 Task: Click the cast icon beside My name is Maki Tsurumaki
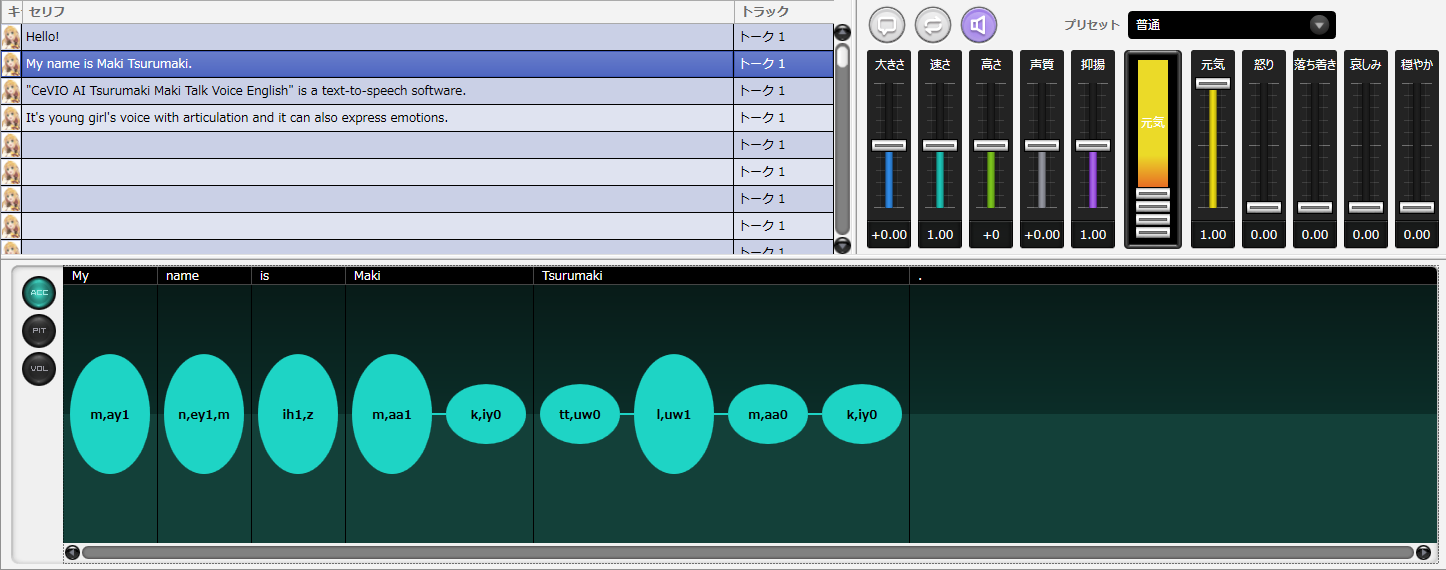(x=11, y=64)
